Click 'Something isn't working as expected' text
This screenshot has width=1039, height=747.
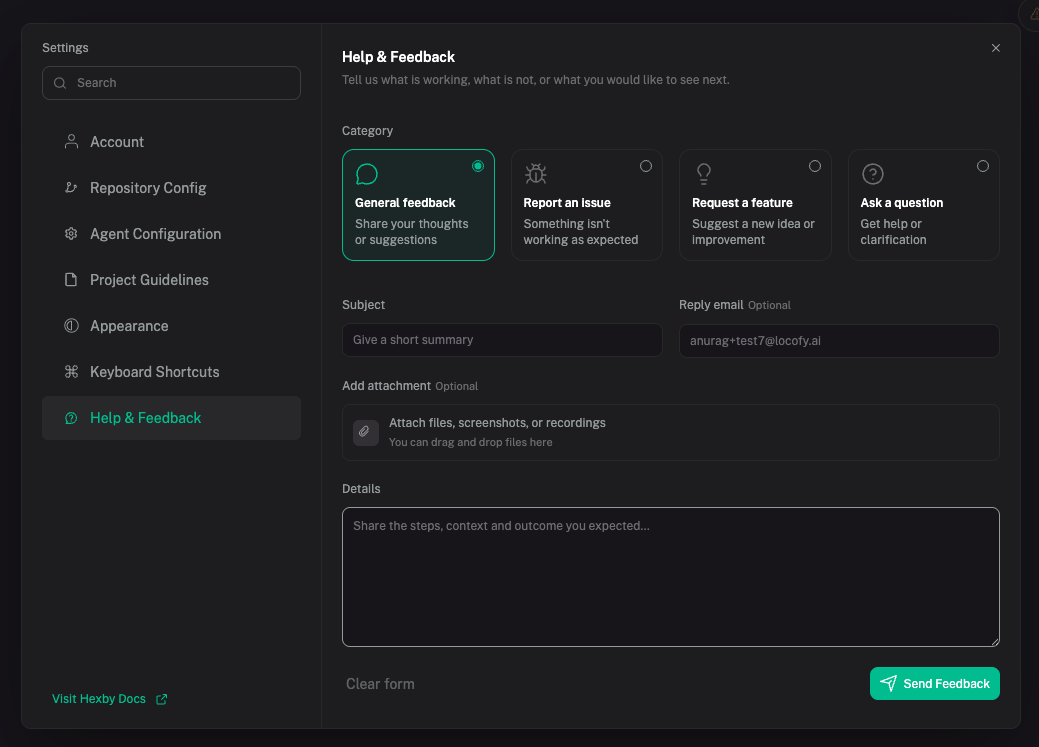(x=580, y=232)
